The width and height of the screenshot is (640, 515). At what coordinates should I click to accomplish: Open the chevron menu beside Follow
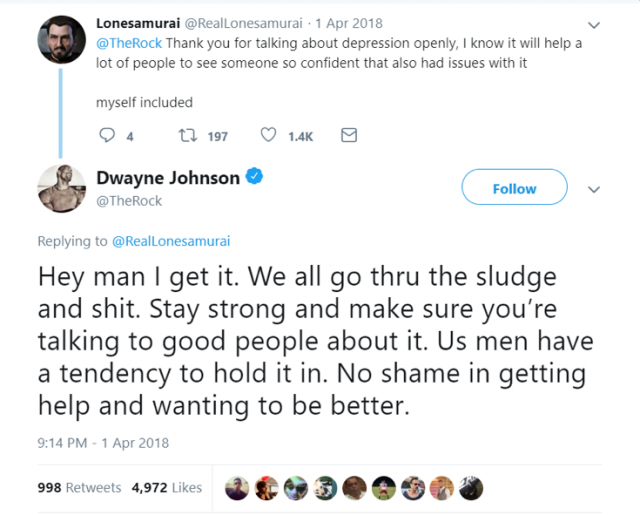tap(594, 189)
